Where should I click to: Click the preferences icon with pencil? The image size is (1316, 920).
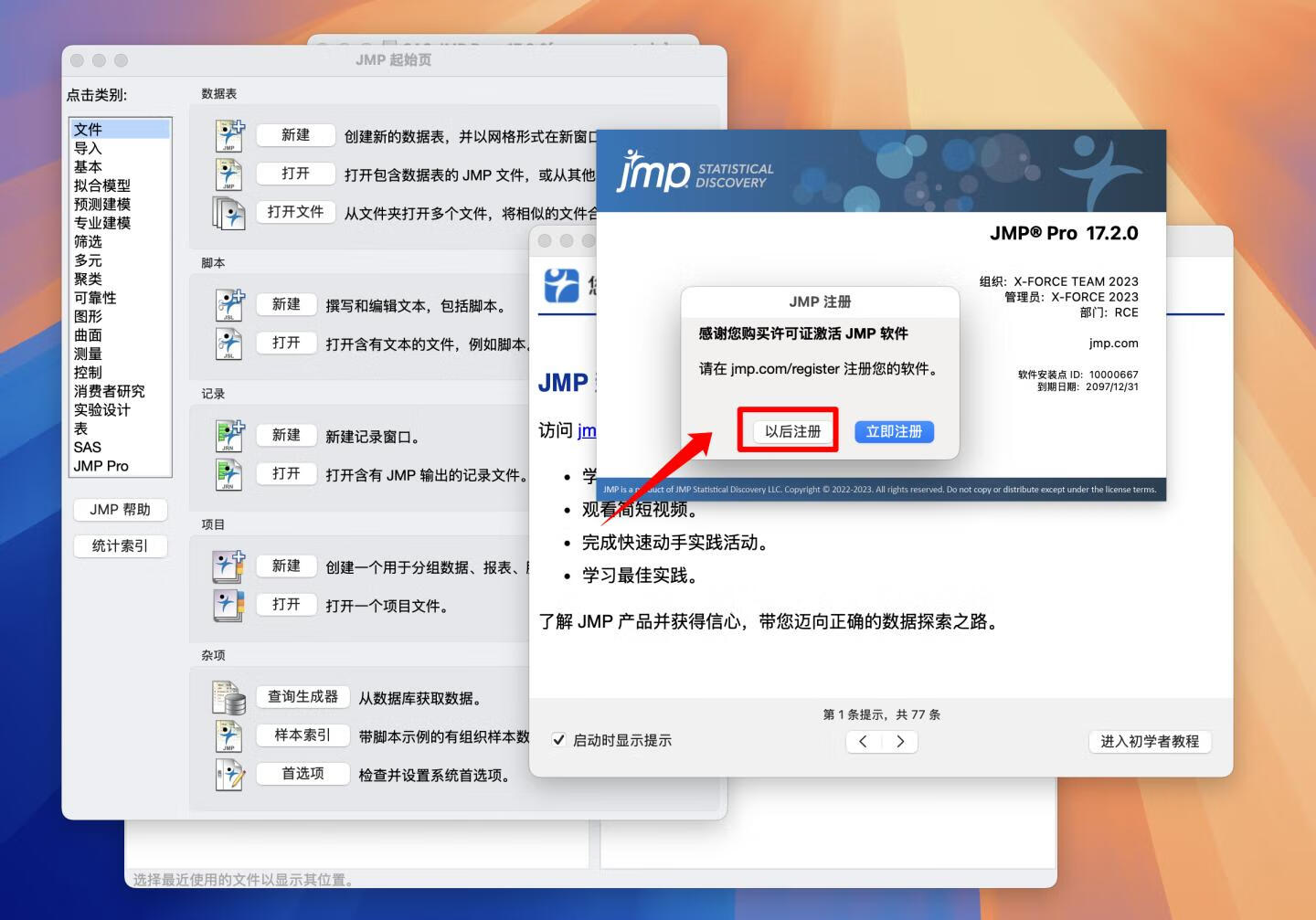click(229, 775)
